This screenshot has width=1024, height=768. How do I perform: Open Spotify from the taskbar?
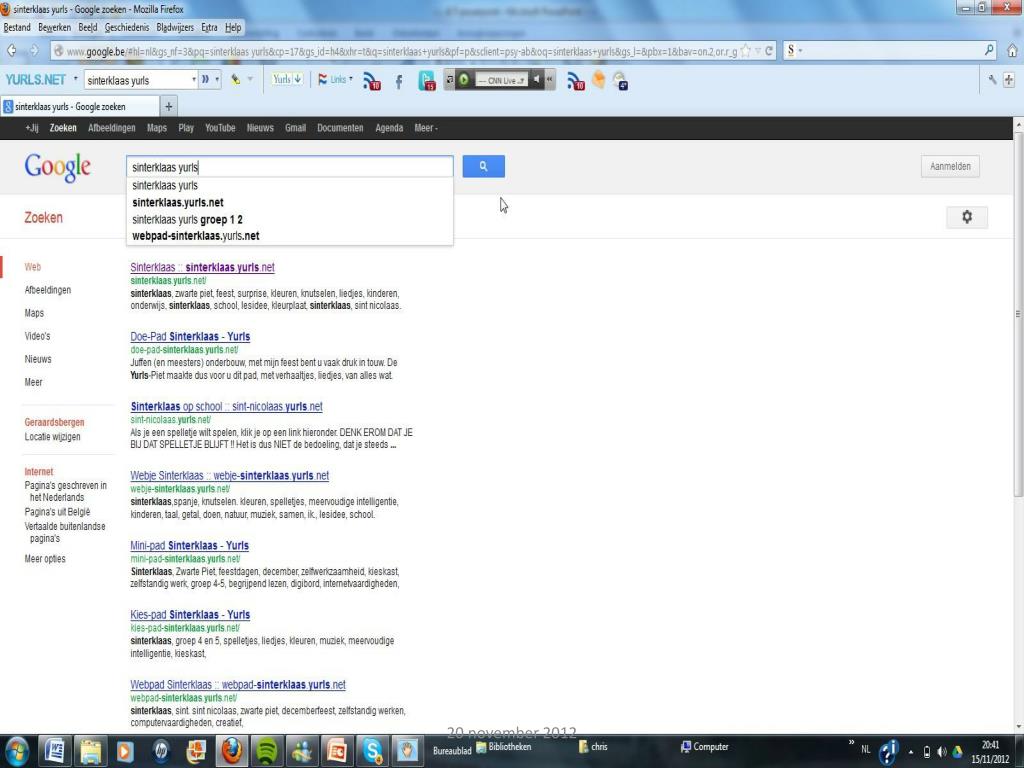pos(266,752)
